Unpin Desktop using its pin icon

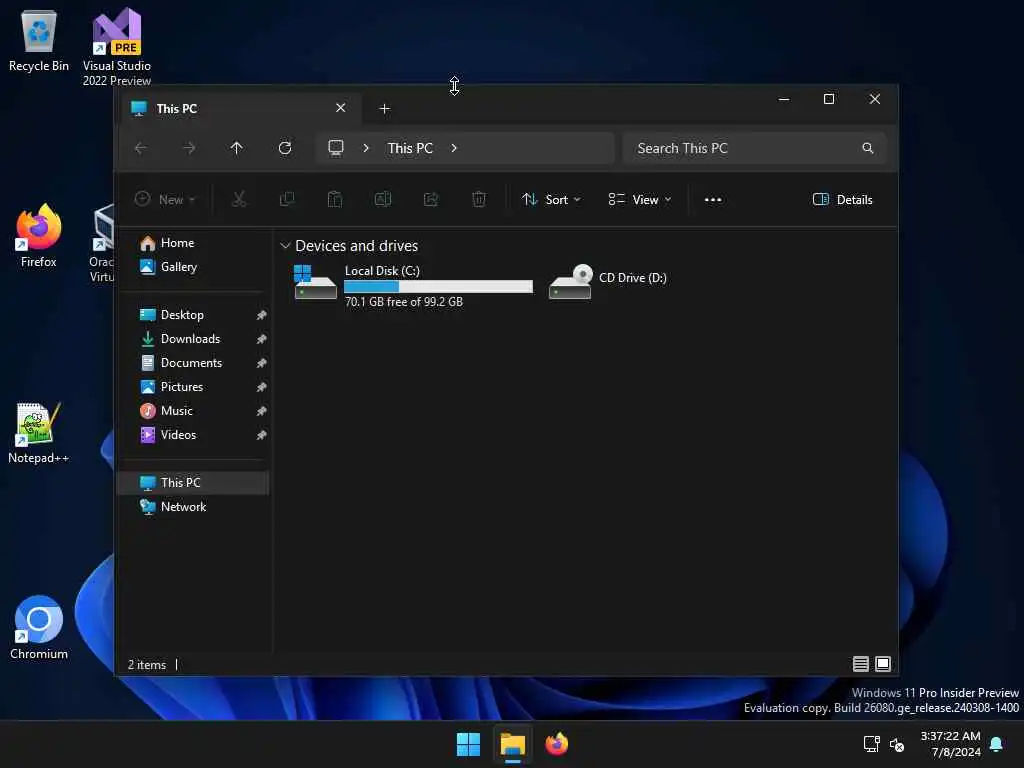point(261,315)
